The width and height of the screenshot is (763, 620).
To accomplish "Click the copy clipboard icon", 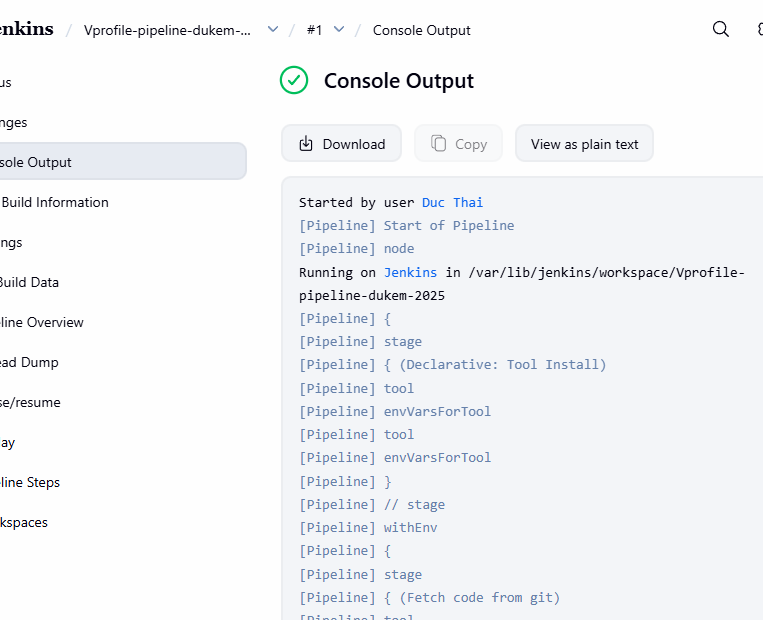I will pos(438,144).
